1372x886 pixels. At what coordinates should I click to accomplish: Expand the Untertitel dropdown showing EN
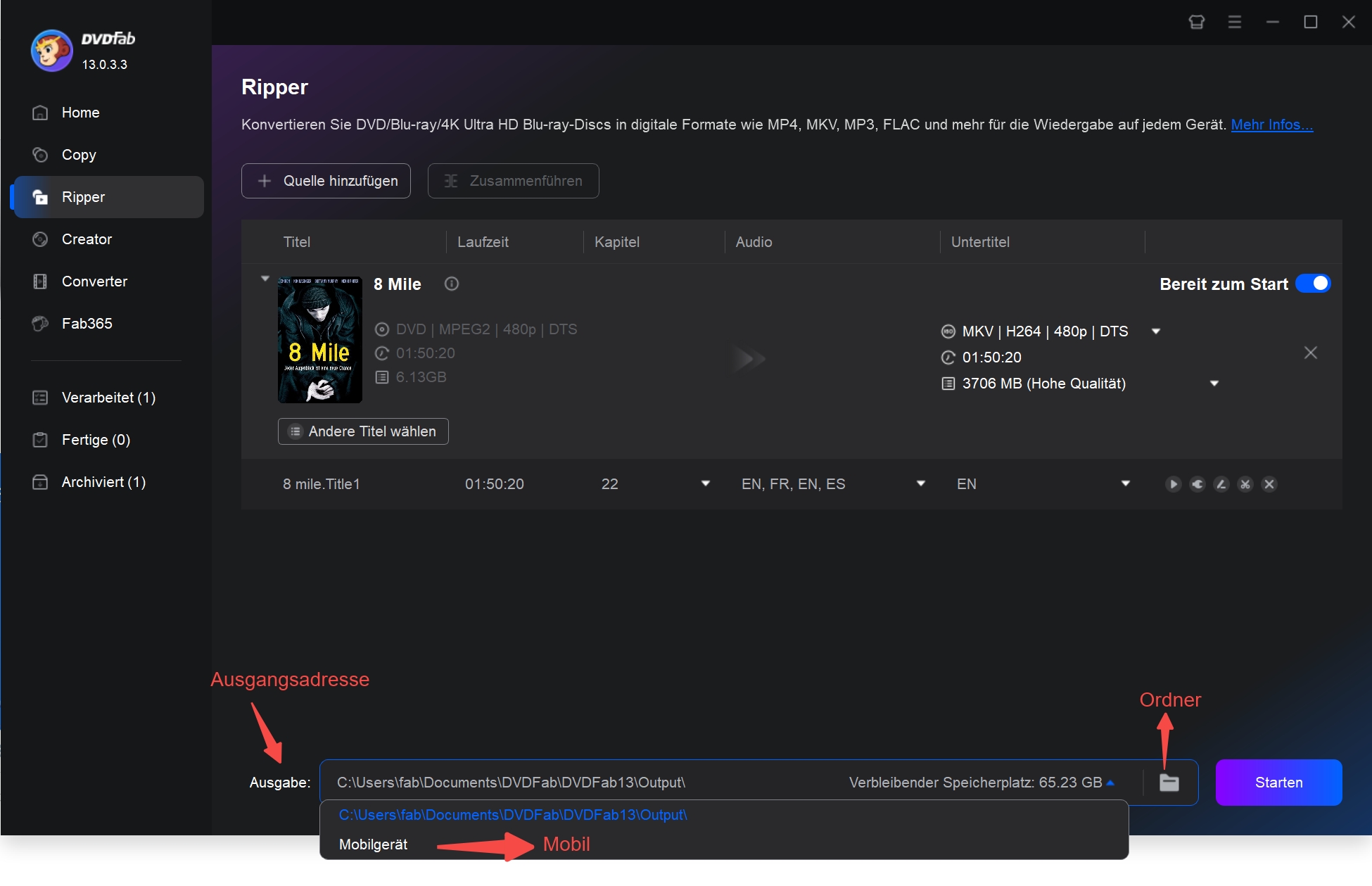point(1126,484)
